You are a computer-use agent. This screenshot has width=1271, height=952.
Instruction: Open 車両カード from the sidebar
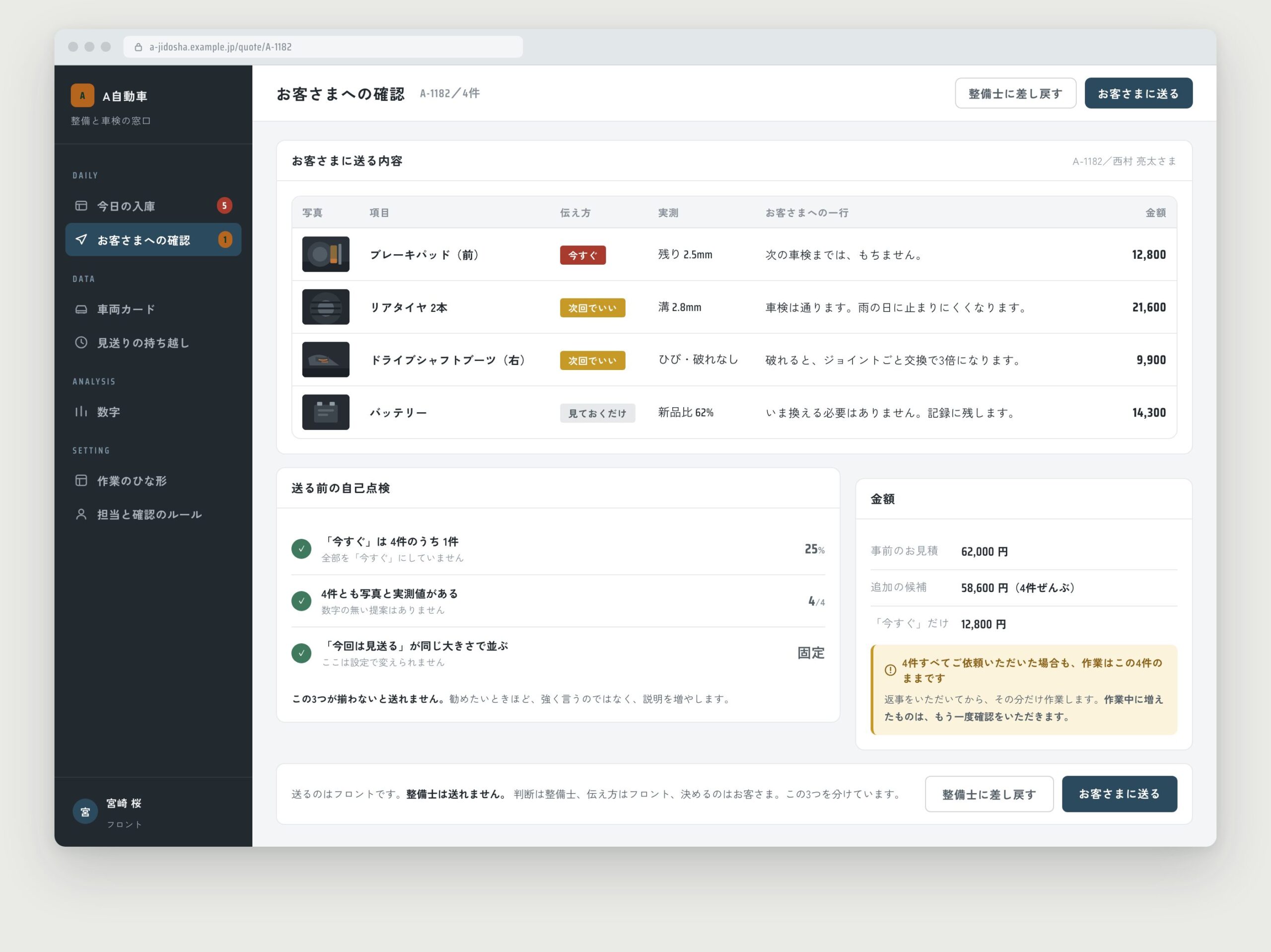[x=153, y=309]
